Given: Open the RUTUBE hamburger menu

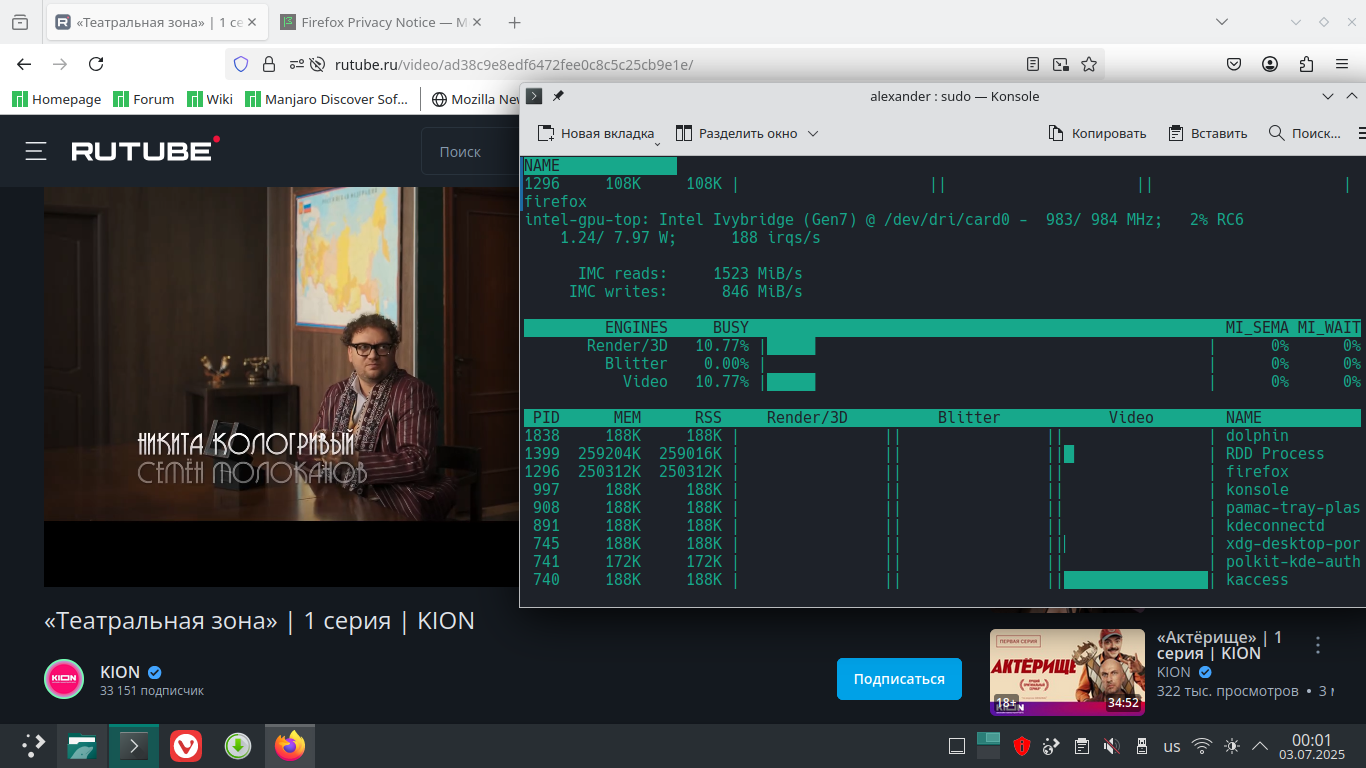Looking at the screenshot, I should [36, 151].
